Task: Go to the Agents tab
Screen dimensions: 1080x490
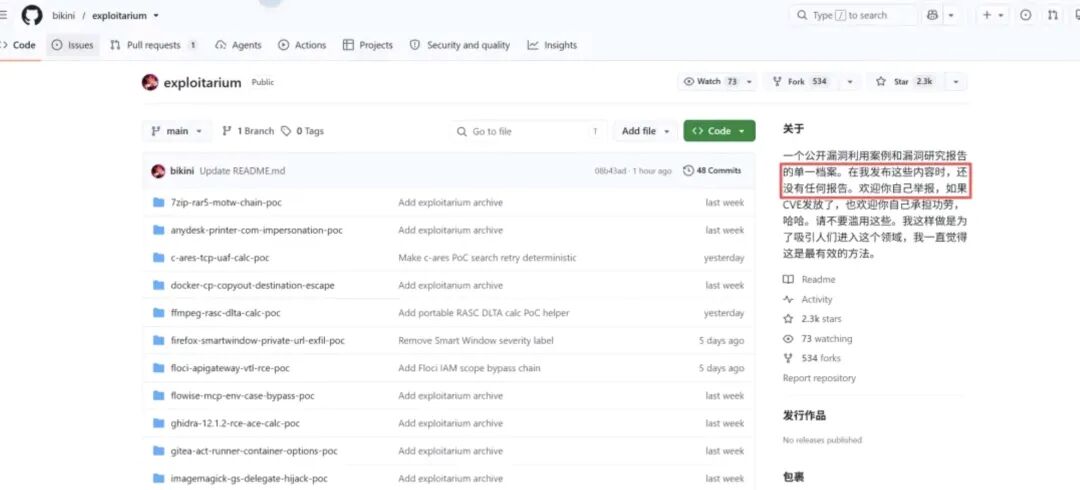Action: [x=238, y=45]
